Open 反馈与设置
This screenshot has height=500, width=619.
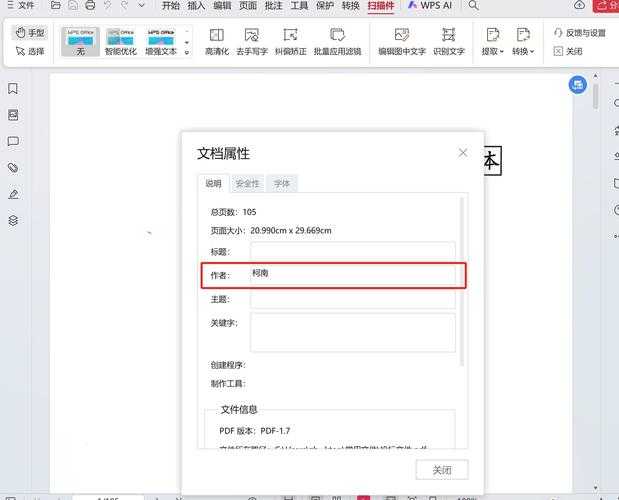pos(580,33)
